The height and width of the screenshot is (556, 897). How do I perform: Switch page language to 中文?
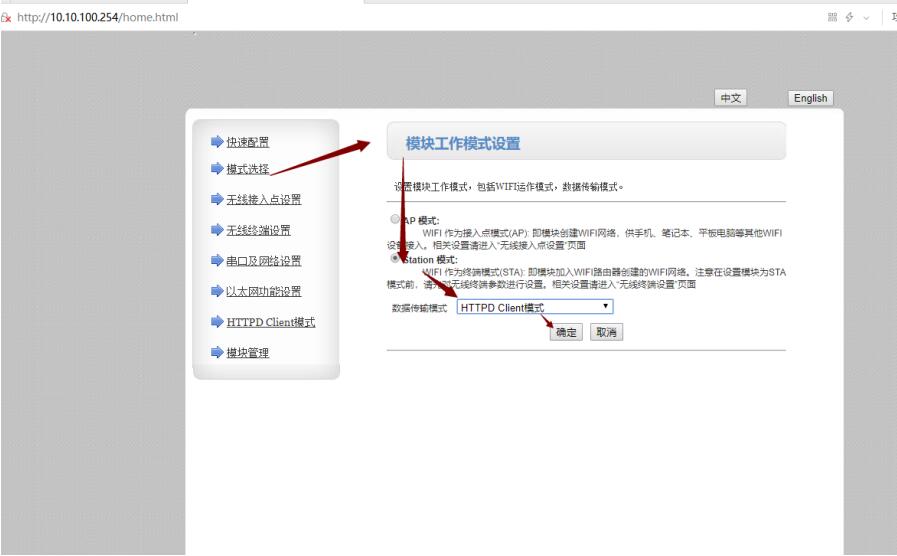[731, 98]
